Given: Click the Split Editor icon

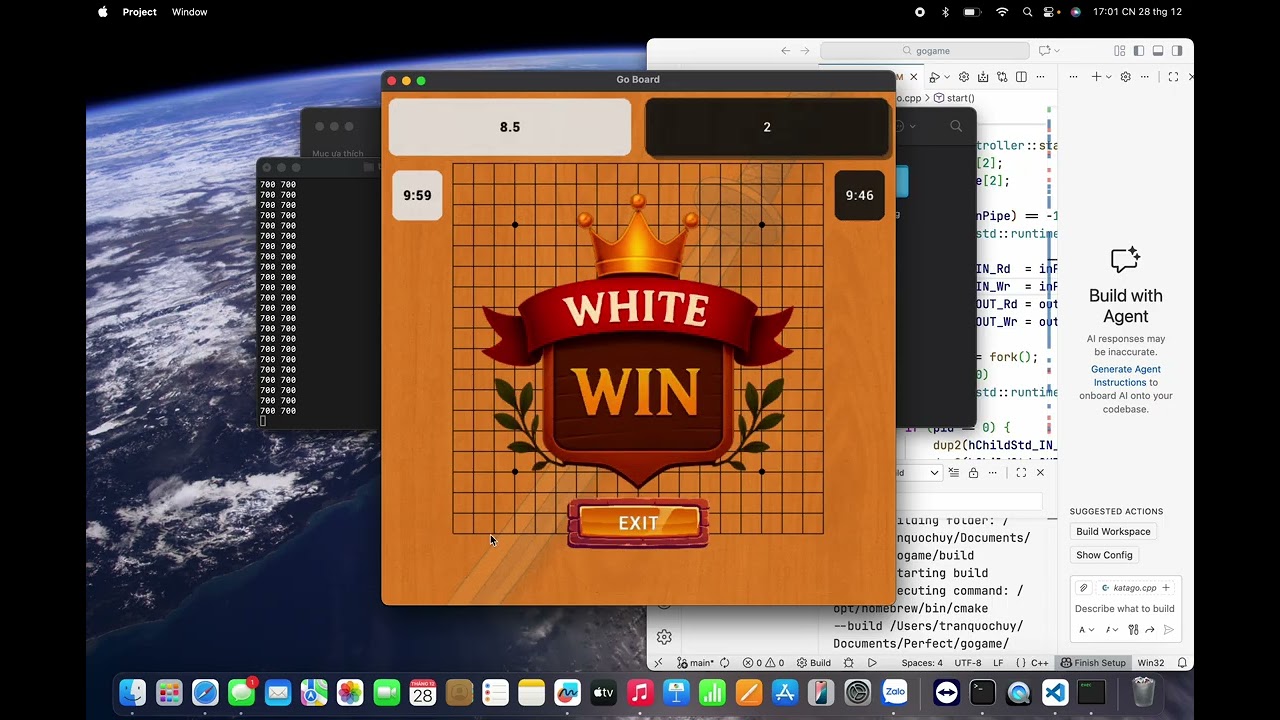Looking at the screenshot, I should tap(1021, 77).
